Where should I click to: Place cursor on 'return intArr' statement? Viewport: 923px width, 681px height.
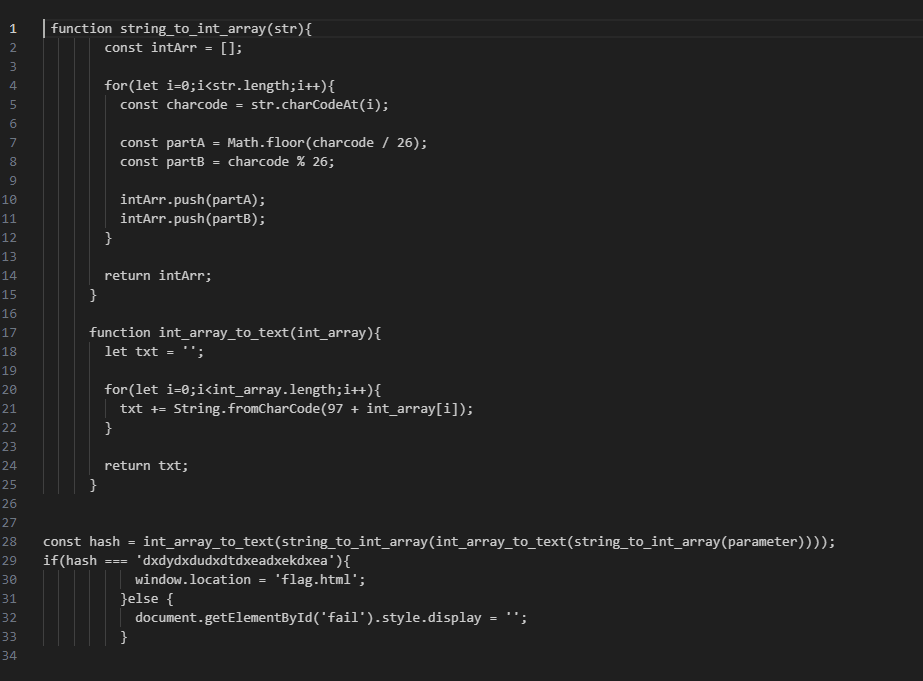(x=158, y=275)
